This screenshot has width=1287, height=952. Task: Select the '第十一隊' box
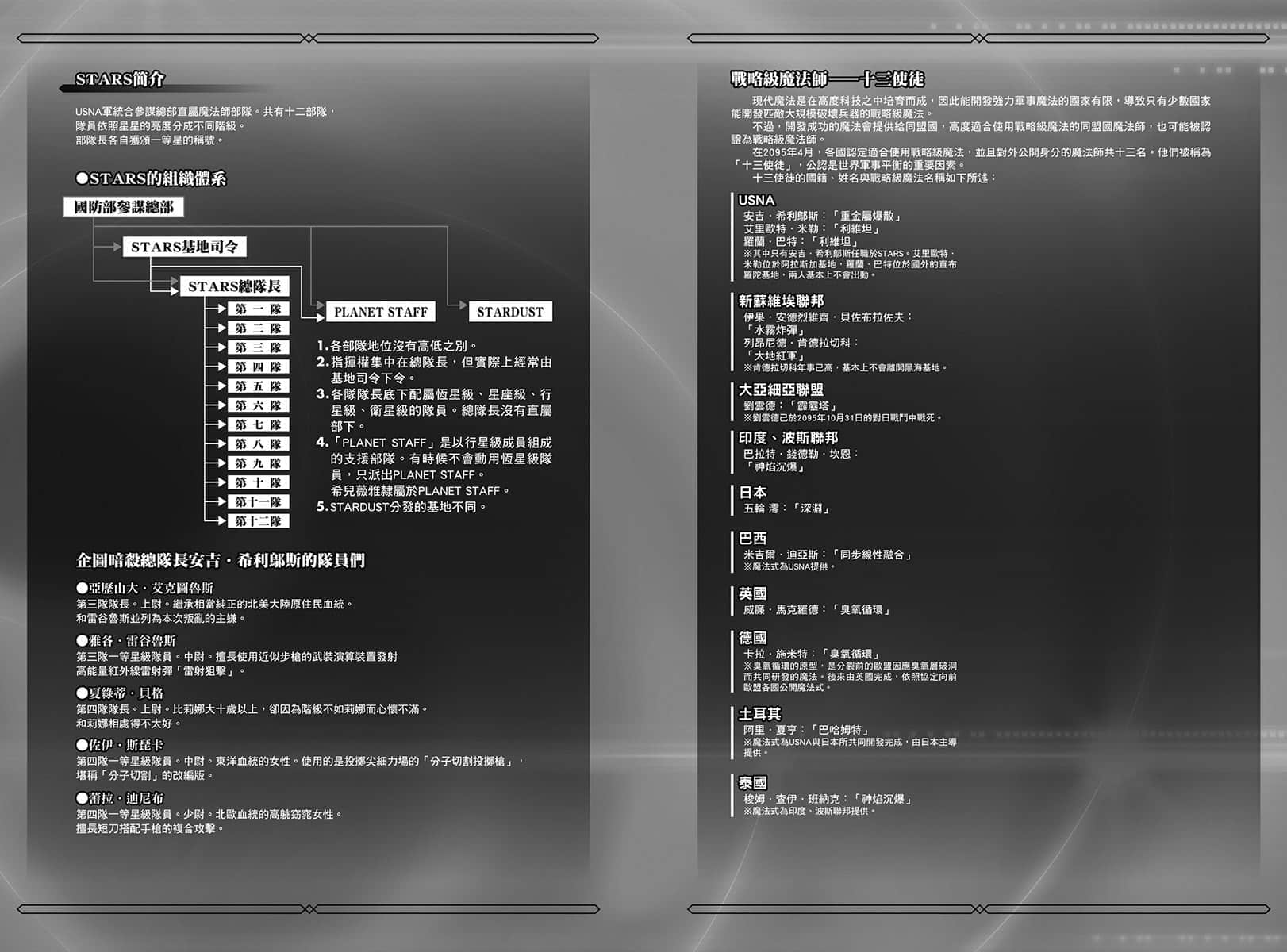click(x=259, y=501)
